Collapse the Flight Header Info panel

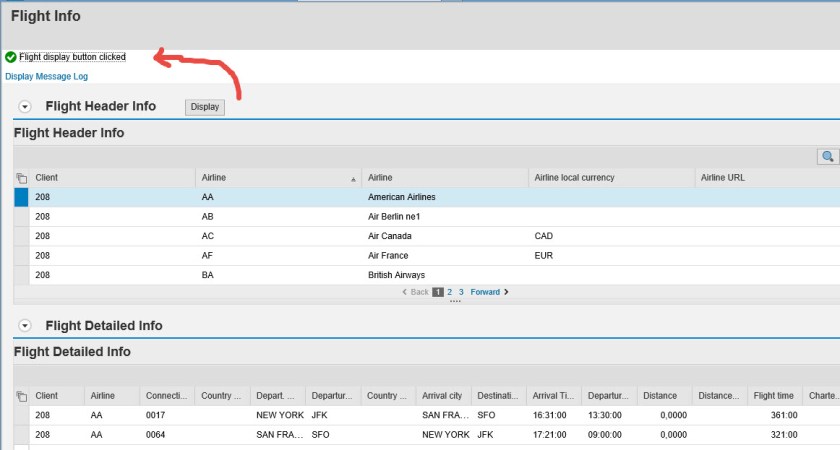click(x=25, y=106)
